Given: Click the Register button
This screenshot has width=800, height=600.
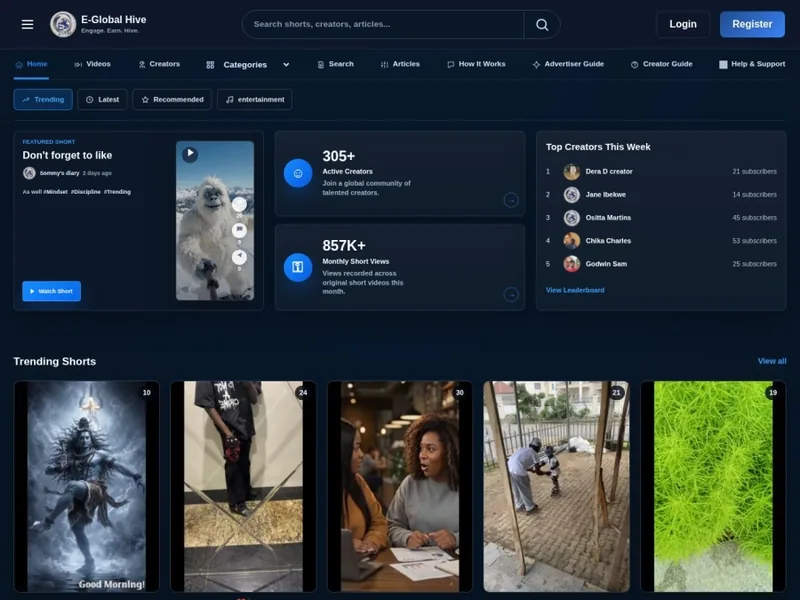Looking at the screenshot, I should pos(752,24).
